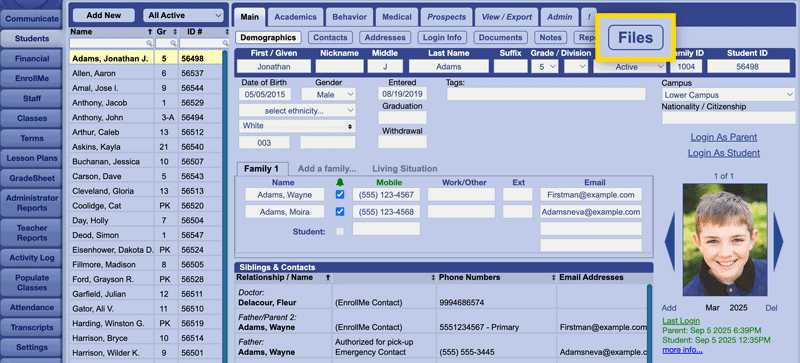The width and height of the screenshot is (800, 363).
Task: Open the Admin tab
Action: click(x=560, y=17)
